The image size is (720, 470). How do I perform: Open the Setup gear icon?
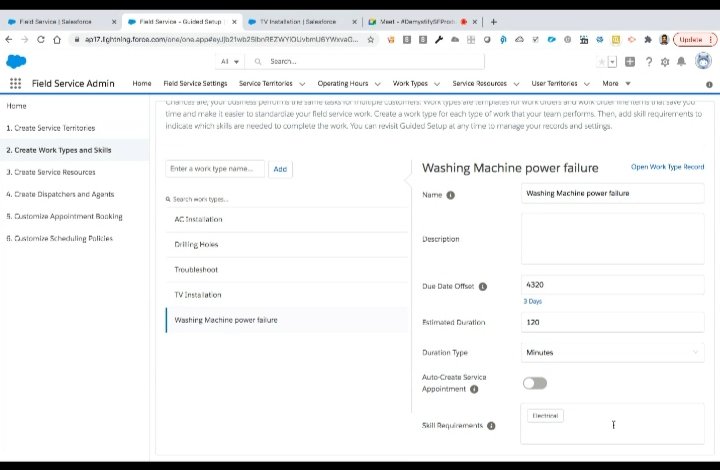[x=665, y=62]
